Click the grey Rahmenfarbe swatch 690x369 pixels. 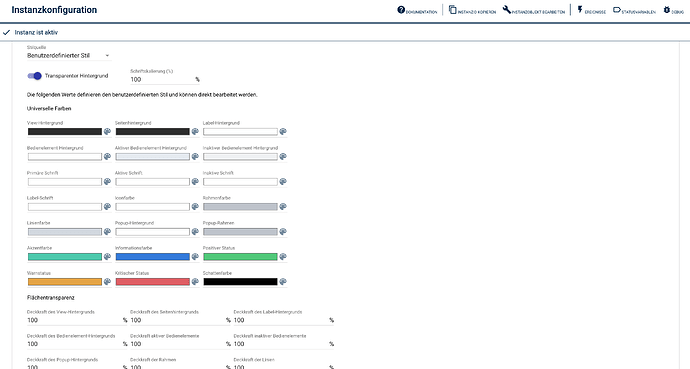(x=240, y=207)
